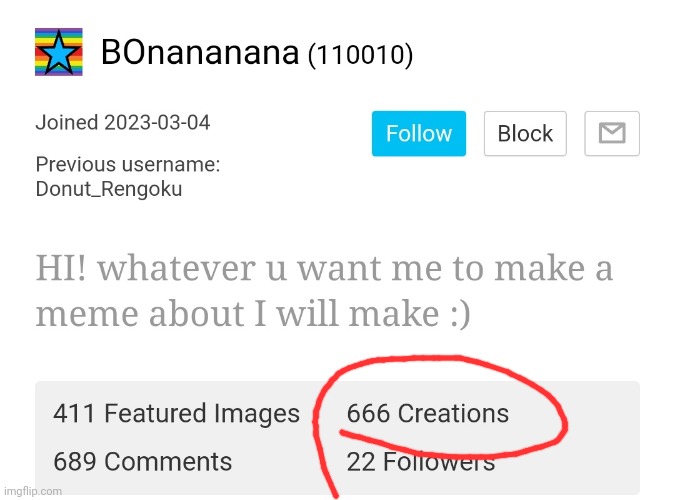
Task: Click empty gray stats panel area beside Creations
Action: [x=598, y=413]
